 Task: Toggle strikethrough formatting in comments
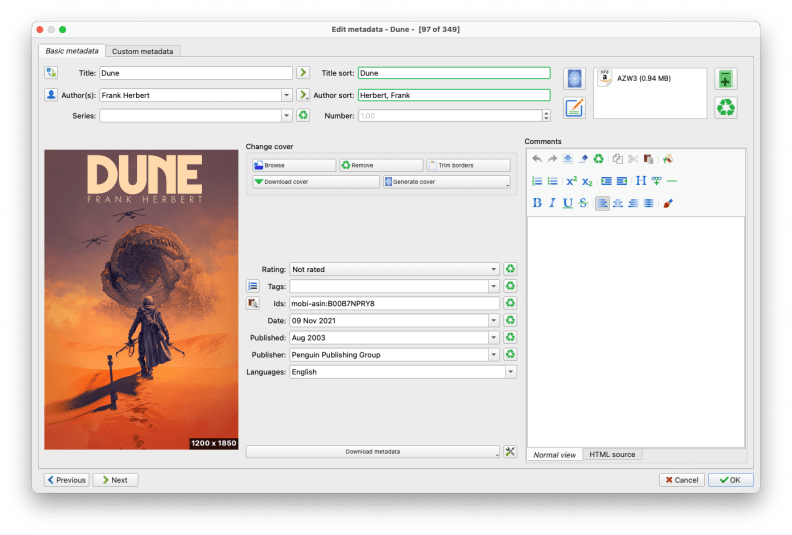[x=583, y=203]
